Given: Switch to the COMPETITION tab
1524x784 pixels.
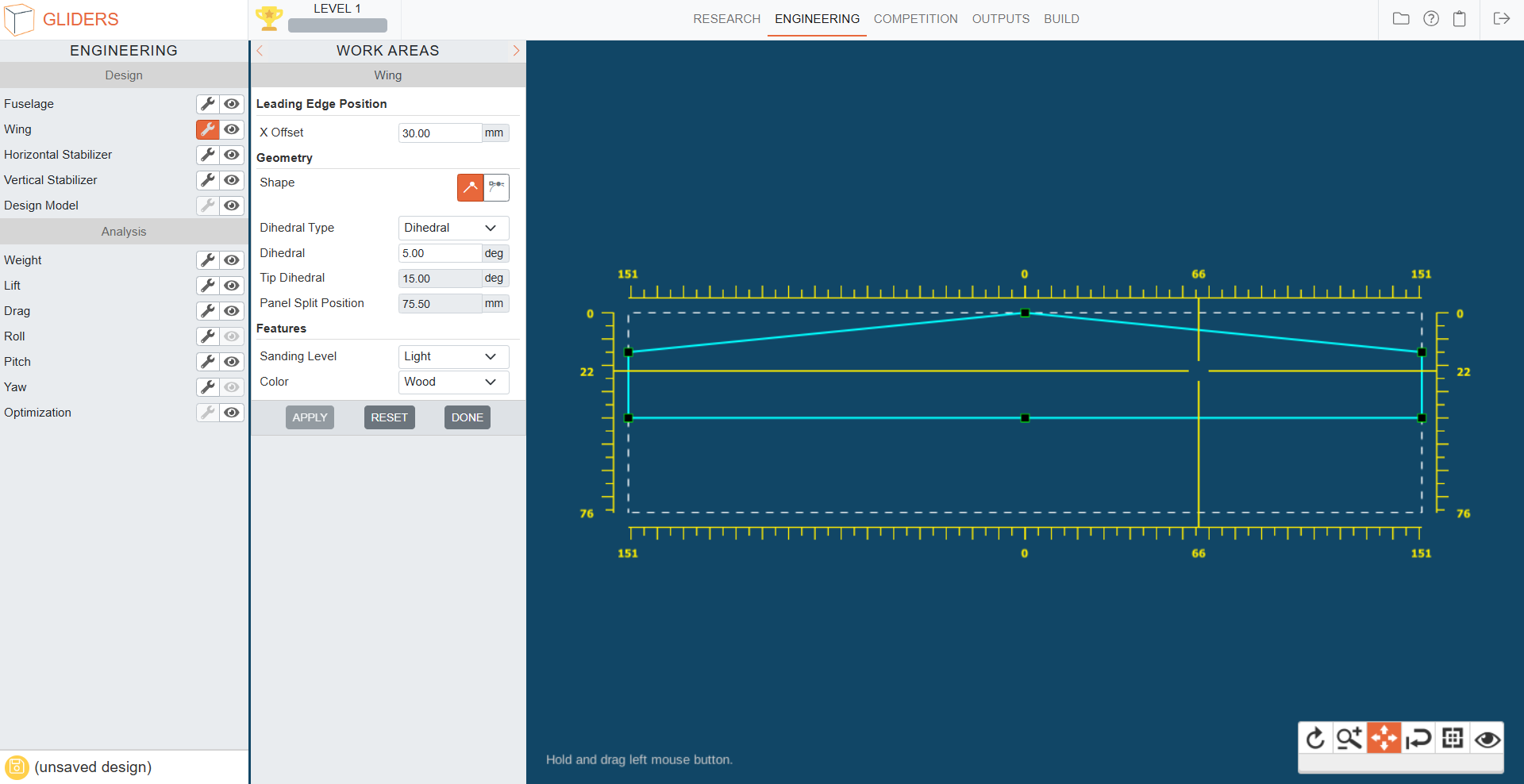Looking at the screenshot, I should pyautogui.click(x=915, y=19).
